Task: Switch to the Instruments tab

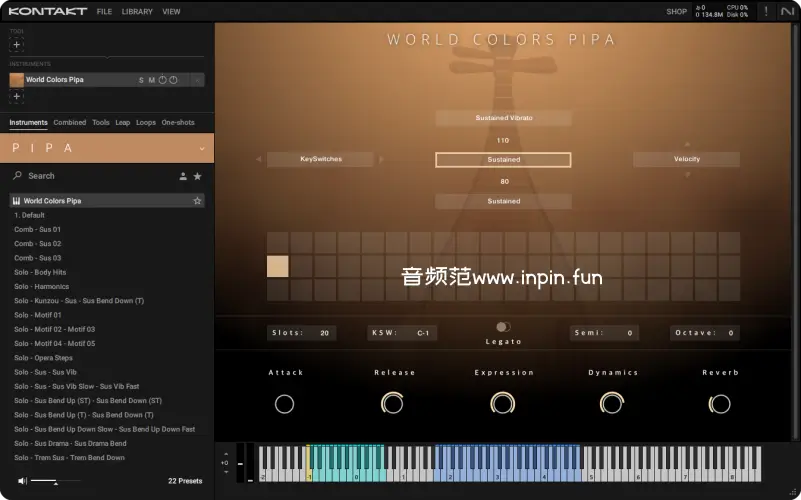Action: [x=28, y=123]
